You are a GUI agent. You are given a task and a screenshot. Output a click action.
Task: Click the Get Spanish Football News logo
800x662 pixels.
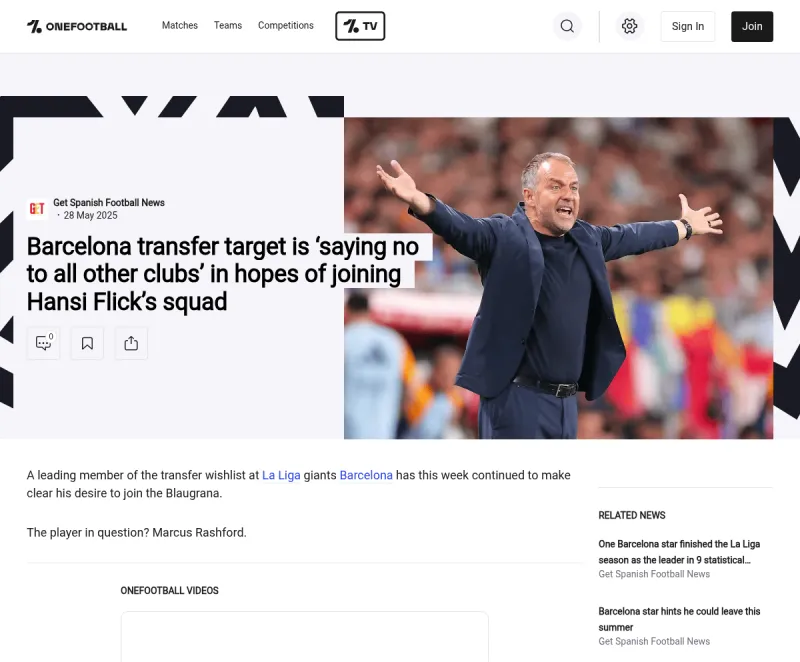pyautogui.click(x=37, y=209)
